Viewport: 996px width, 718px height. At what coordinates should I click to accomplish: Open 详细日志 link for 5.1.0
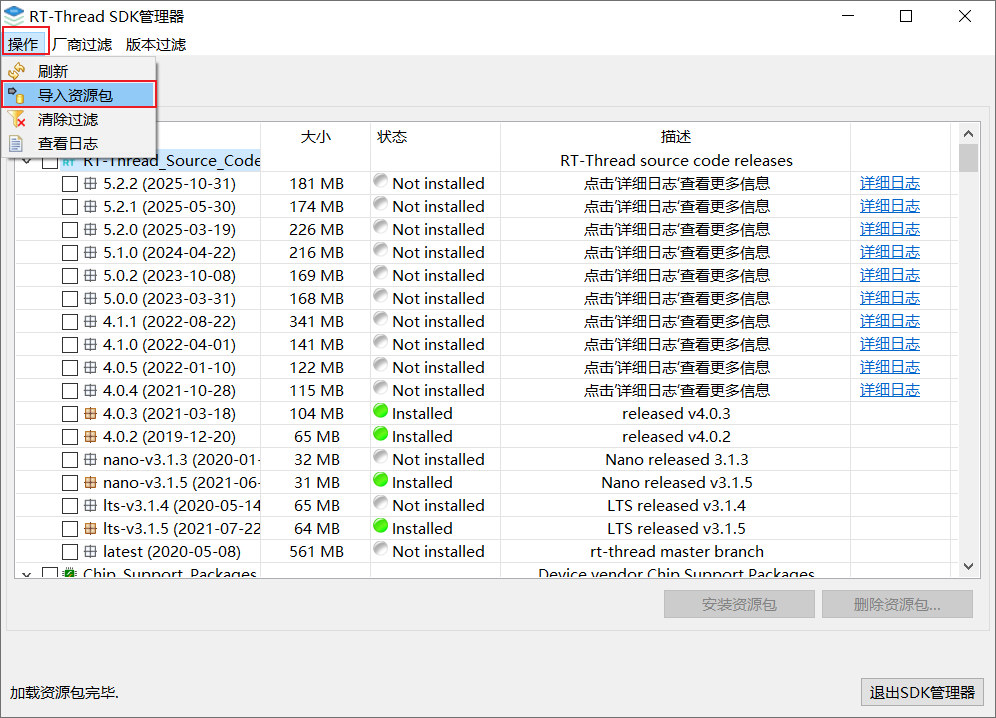coord(889,252)
